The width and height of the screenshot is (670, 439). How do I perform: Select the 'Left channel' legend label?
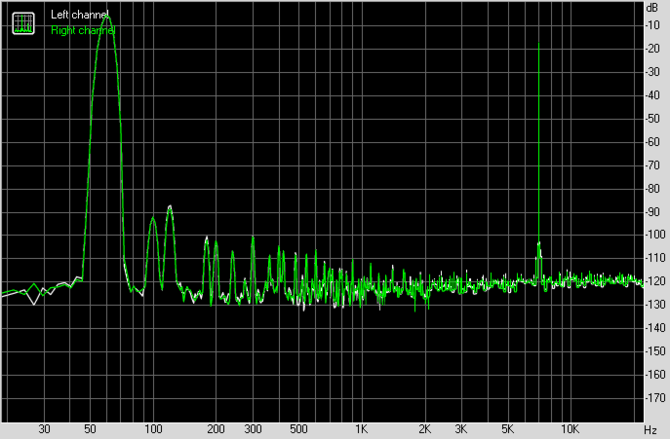pos(79,15)
